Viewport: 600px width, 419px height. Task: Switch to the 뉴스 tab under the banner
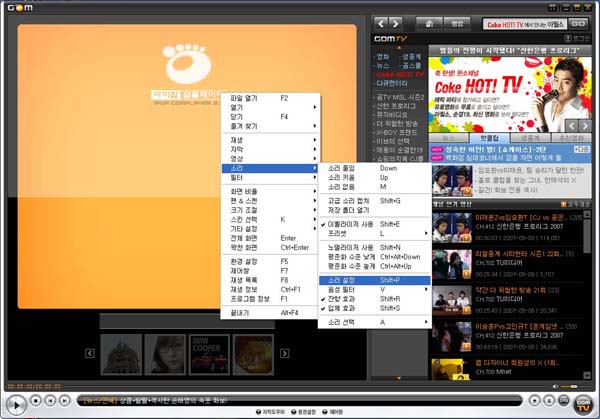(449, 138)
